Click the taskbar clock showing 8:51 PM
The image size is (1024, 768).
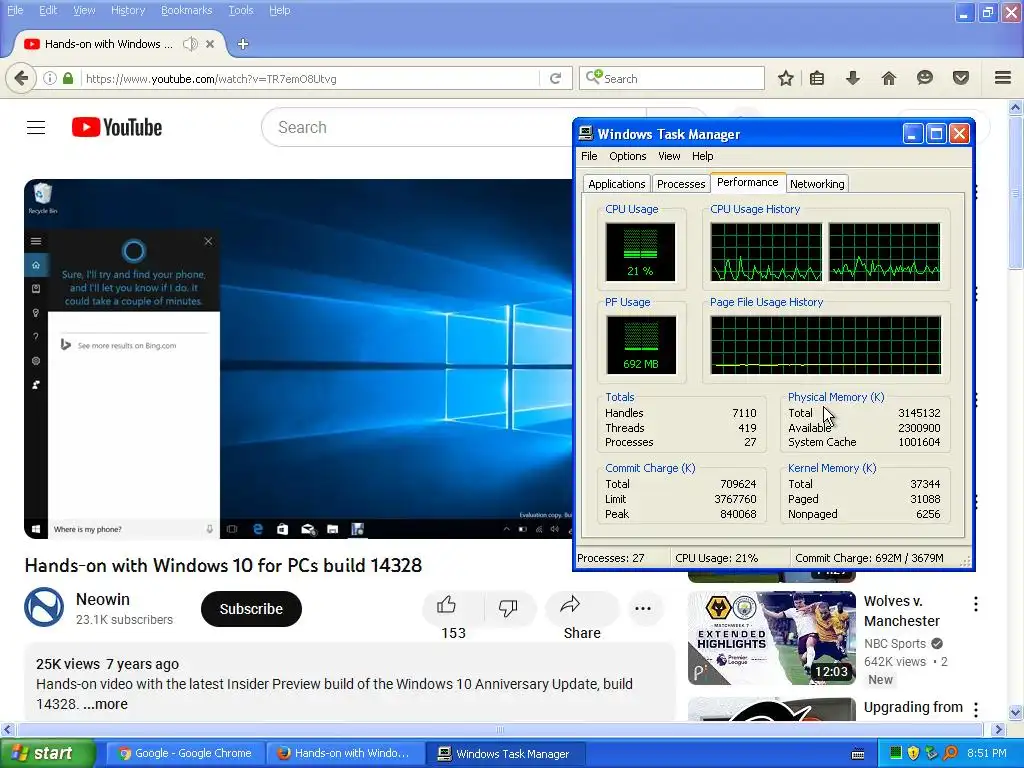(987, 753)
